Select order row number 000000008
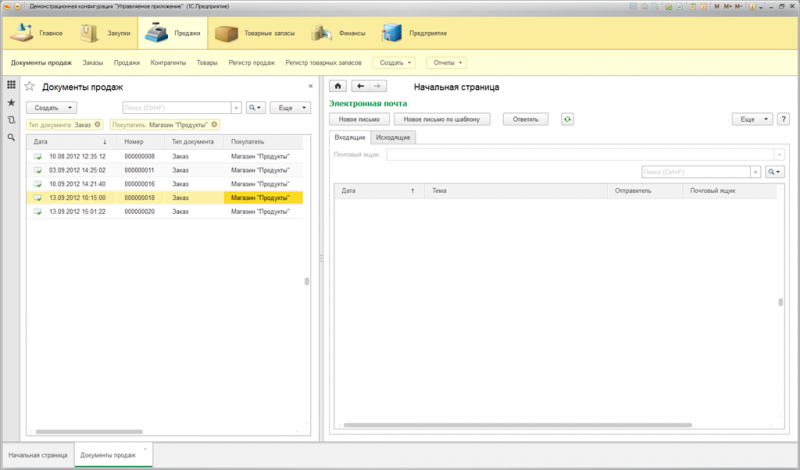 click(x=165, y=157)
